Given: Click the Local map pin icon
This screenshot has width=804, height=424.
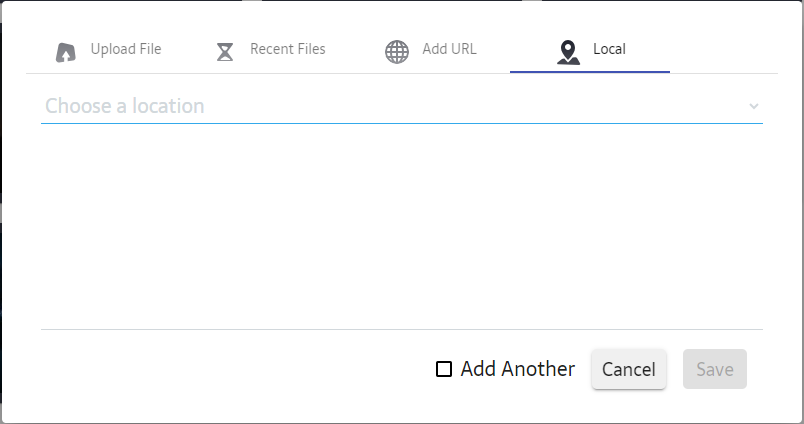Looking at the screenshot, I should click(x=568, y=51).
